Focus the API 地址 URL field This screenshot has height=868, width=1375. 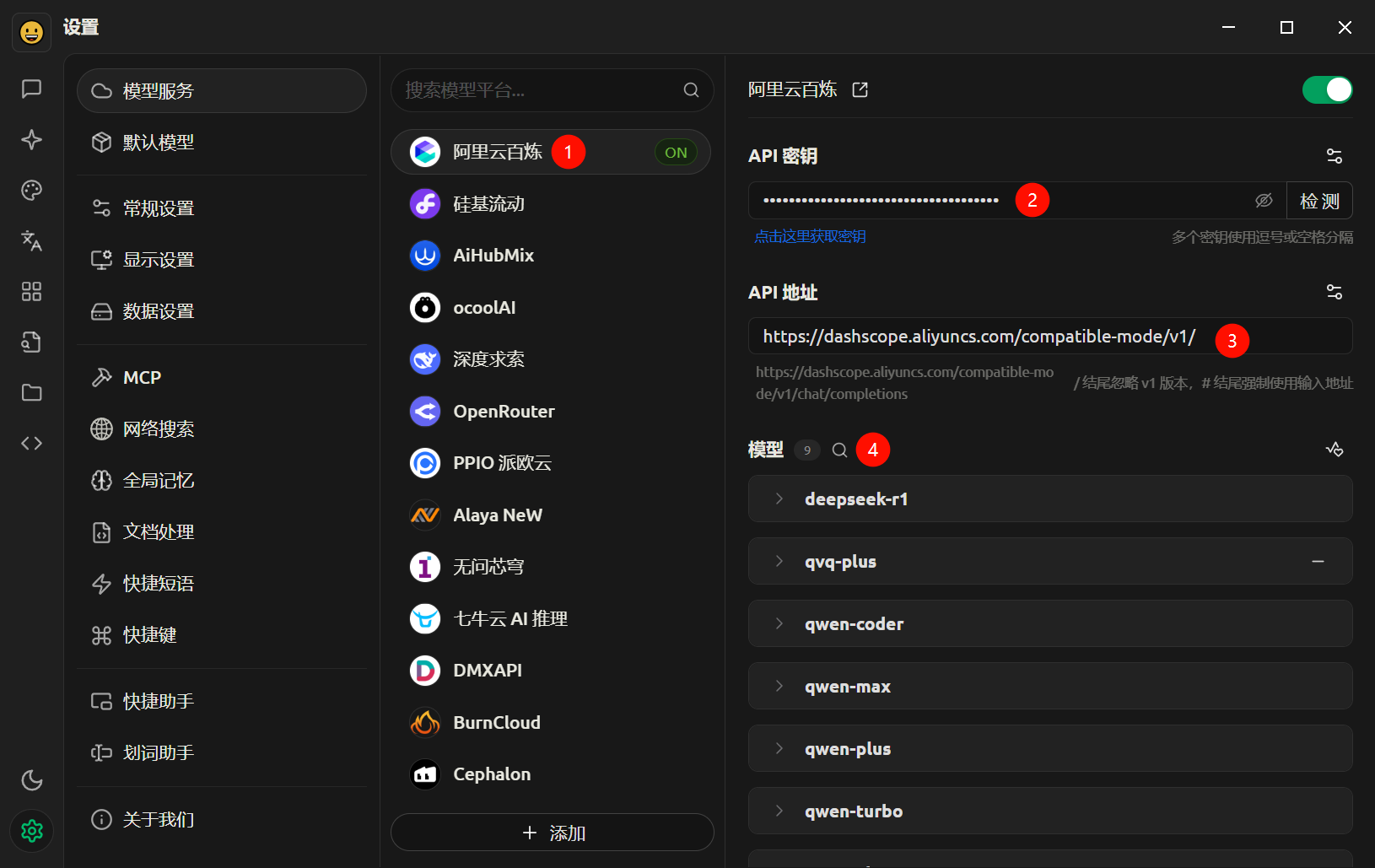(1050, 336)
